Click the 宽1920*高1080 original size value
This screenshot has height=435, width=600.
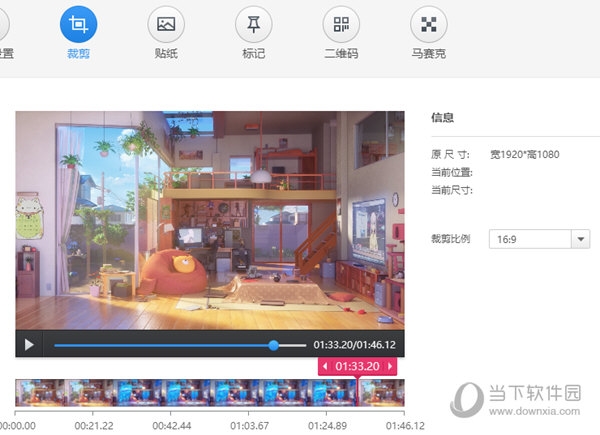click(525, 154)
